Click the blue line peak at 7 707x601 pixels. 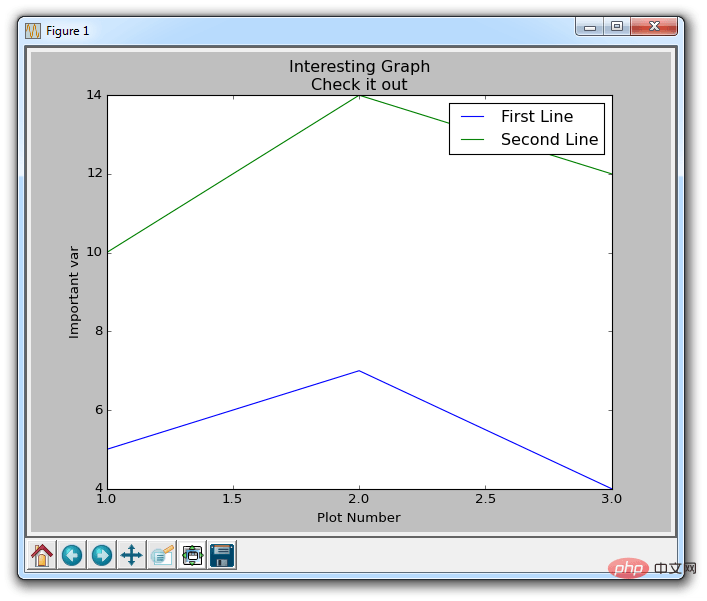tap(359, 371)
